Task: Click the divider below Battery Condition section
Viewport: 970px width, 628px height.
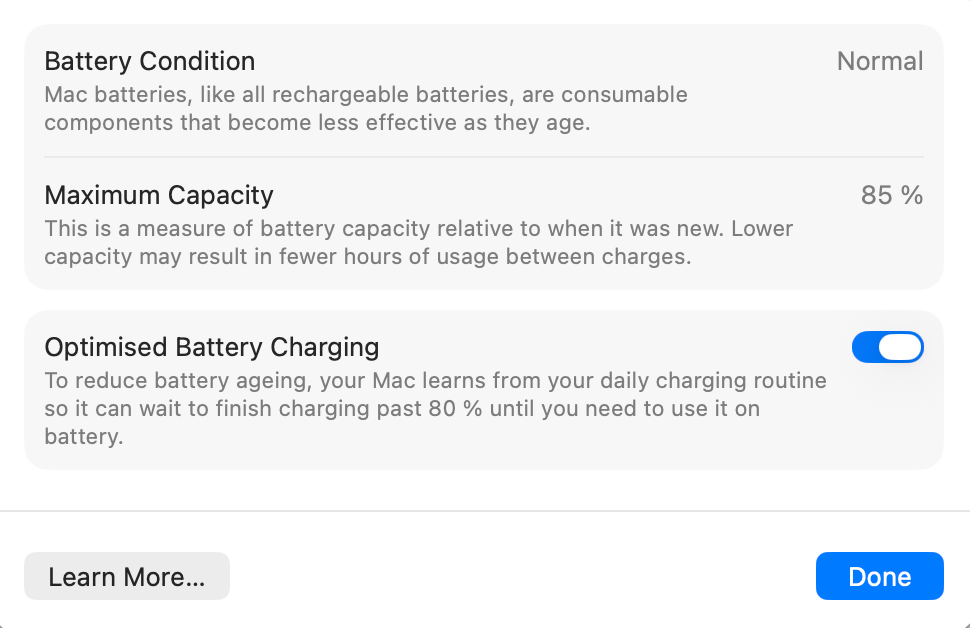Action: (484, 157)
